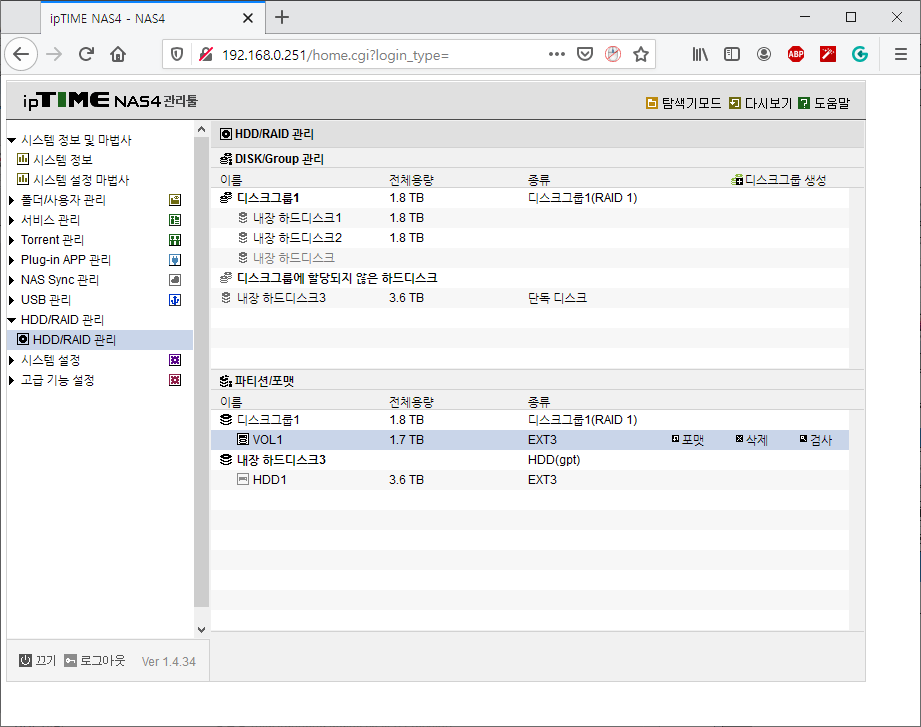Click the 디스크그룹 생성 plus icon
This screenshot has width=921, height=727.
tap(737, 180)
